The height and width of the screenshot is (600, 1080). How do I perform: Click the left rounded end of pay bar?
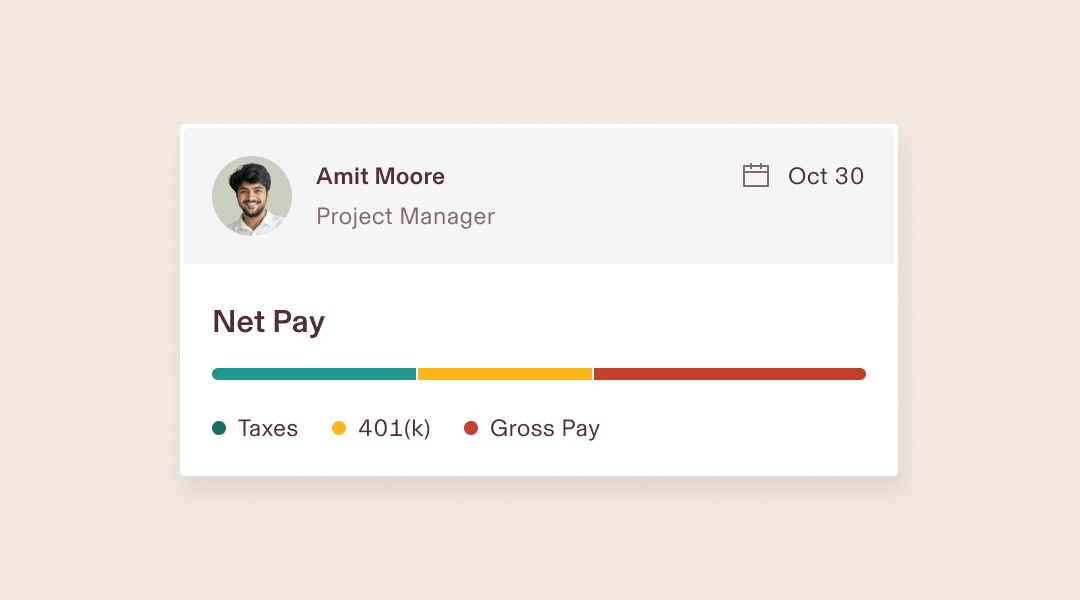click(216, 374)
